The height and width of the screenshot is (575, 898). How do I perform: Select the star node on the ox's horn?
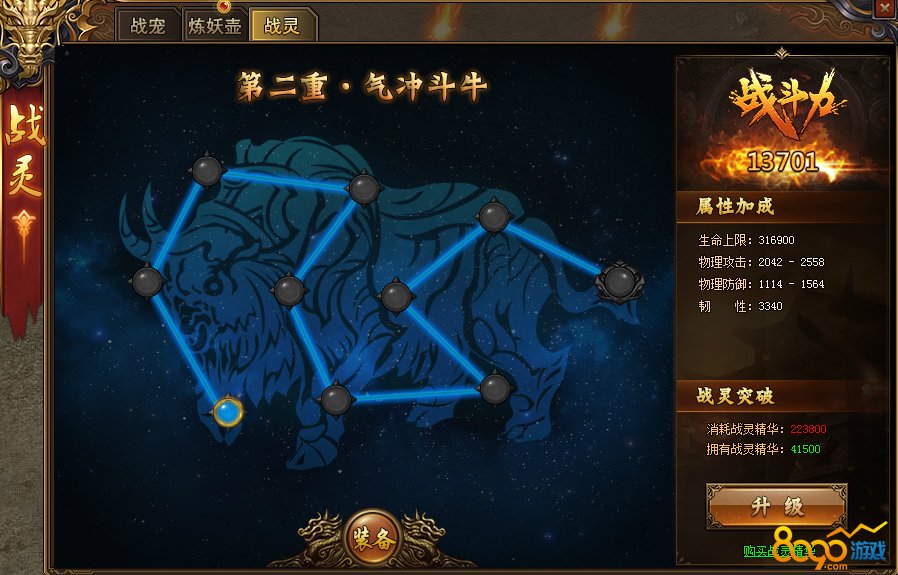point(148,281)
